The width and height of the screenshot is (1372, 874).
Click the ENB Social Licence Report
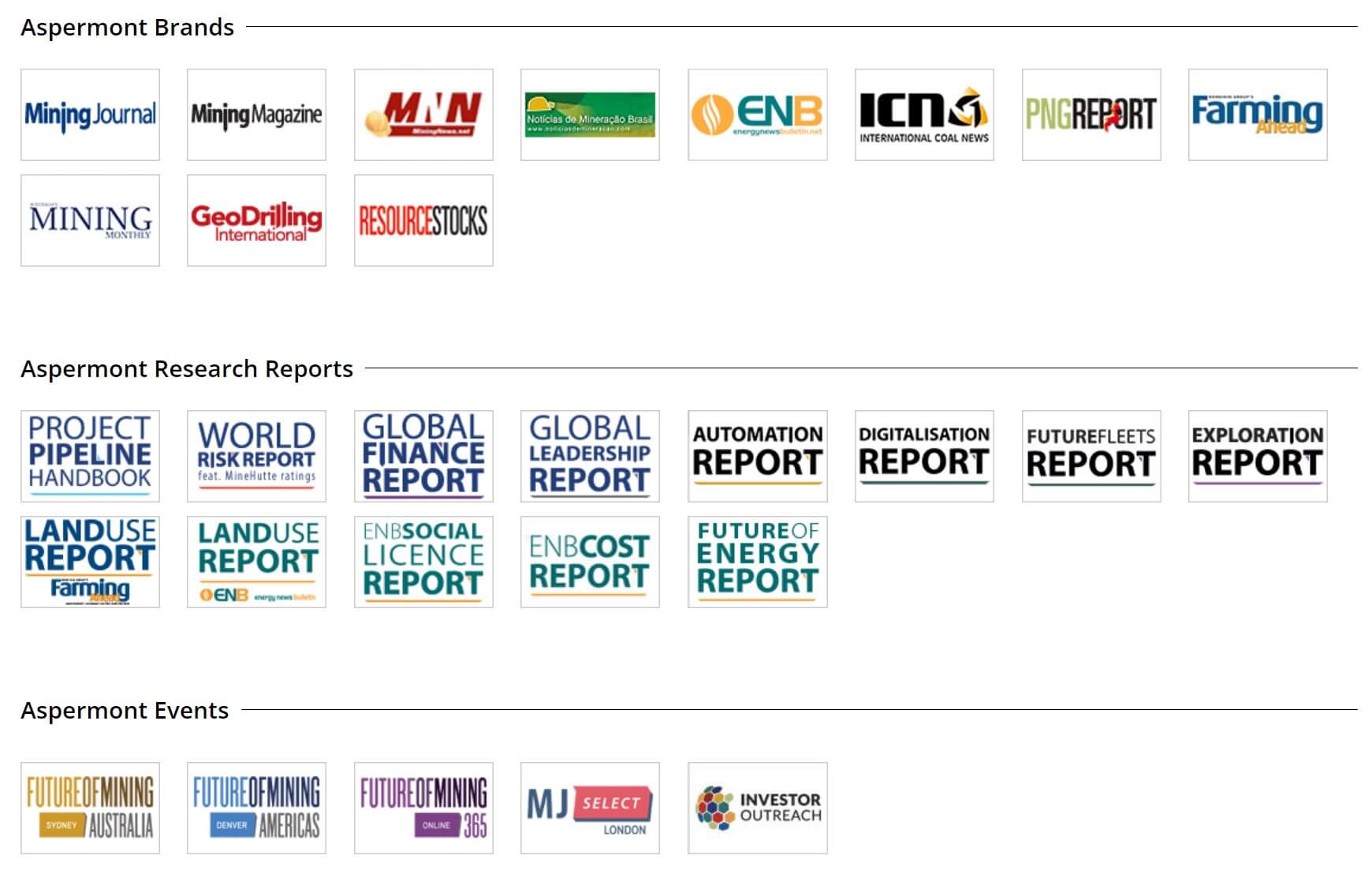423,562
